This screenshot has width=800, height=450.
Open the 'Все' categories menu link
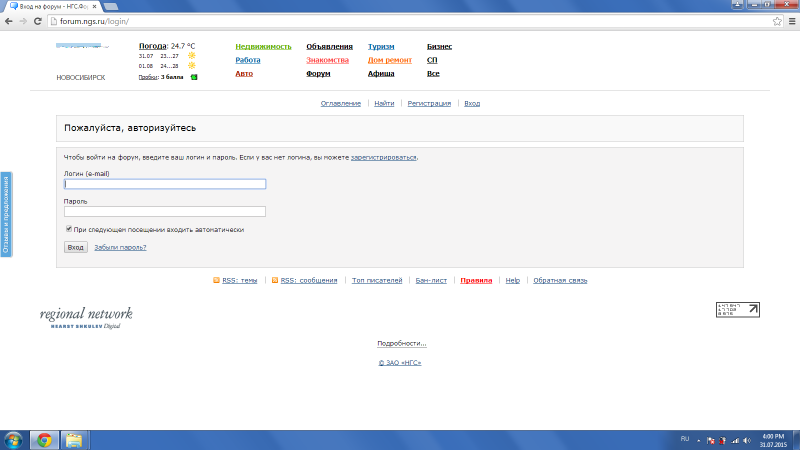point(432,74)
